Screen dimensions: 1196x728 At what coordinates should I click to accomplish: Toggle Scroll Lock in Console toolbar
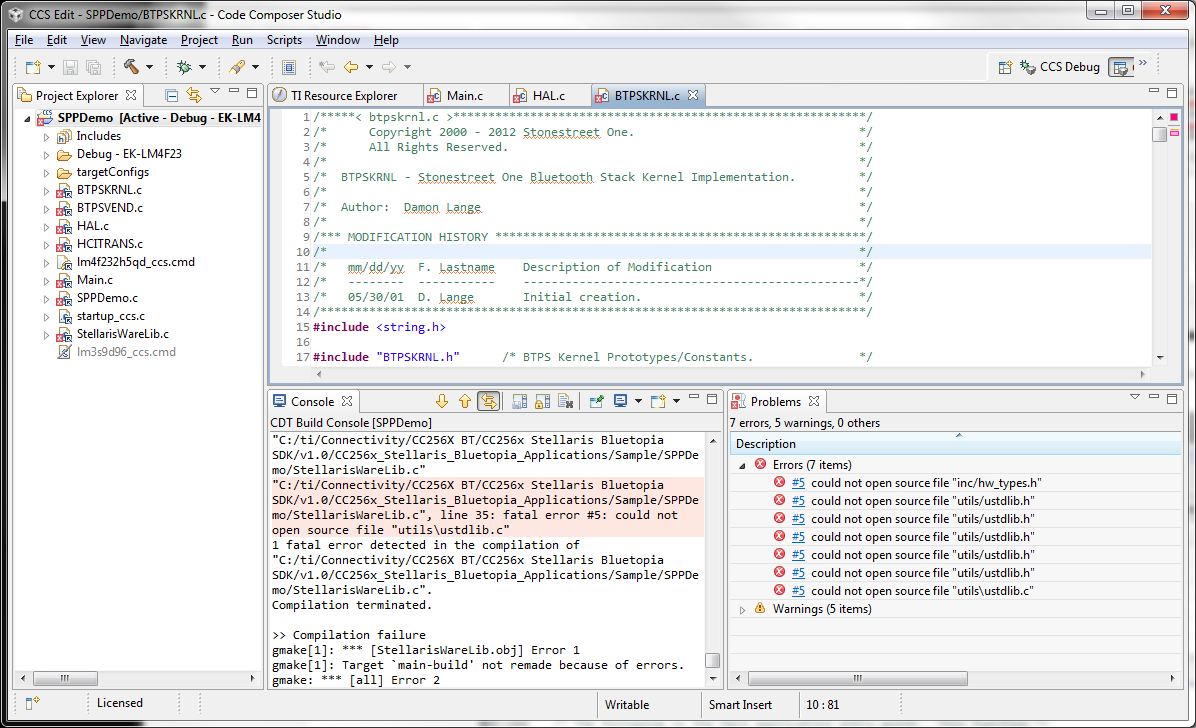click(x=541, y=401)
